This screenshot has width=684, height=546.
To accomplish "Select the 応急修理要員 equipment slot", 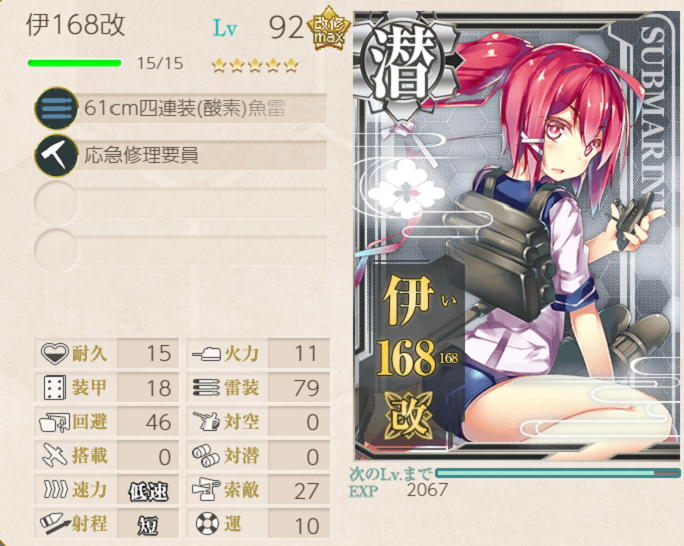I will (181, 155).
